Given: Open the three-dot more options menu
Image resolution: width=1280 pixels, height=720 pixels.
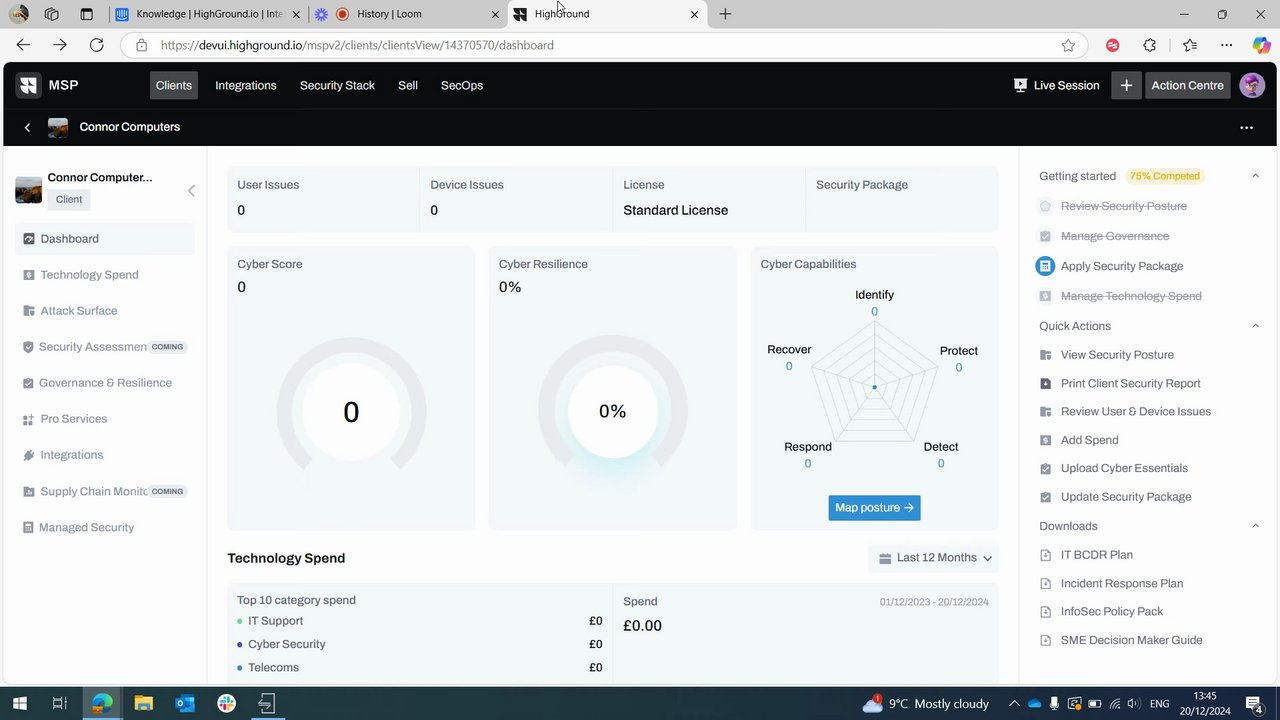Looking at the screenshot, I should click(x=1246, y=127).
